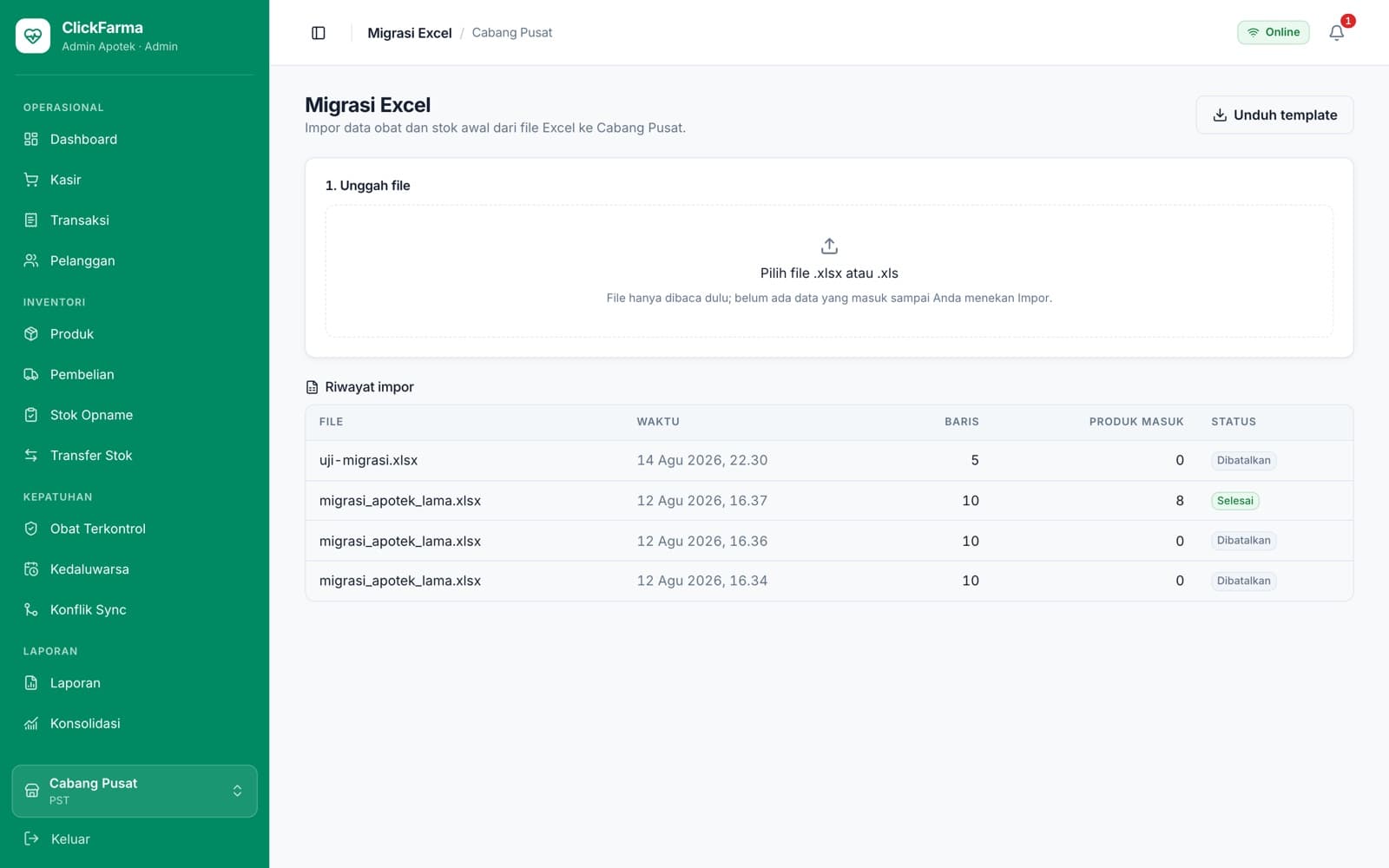Click Unduh template button
Viewport: 1389px width, 868px height.
pos(1274,115)
